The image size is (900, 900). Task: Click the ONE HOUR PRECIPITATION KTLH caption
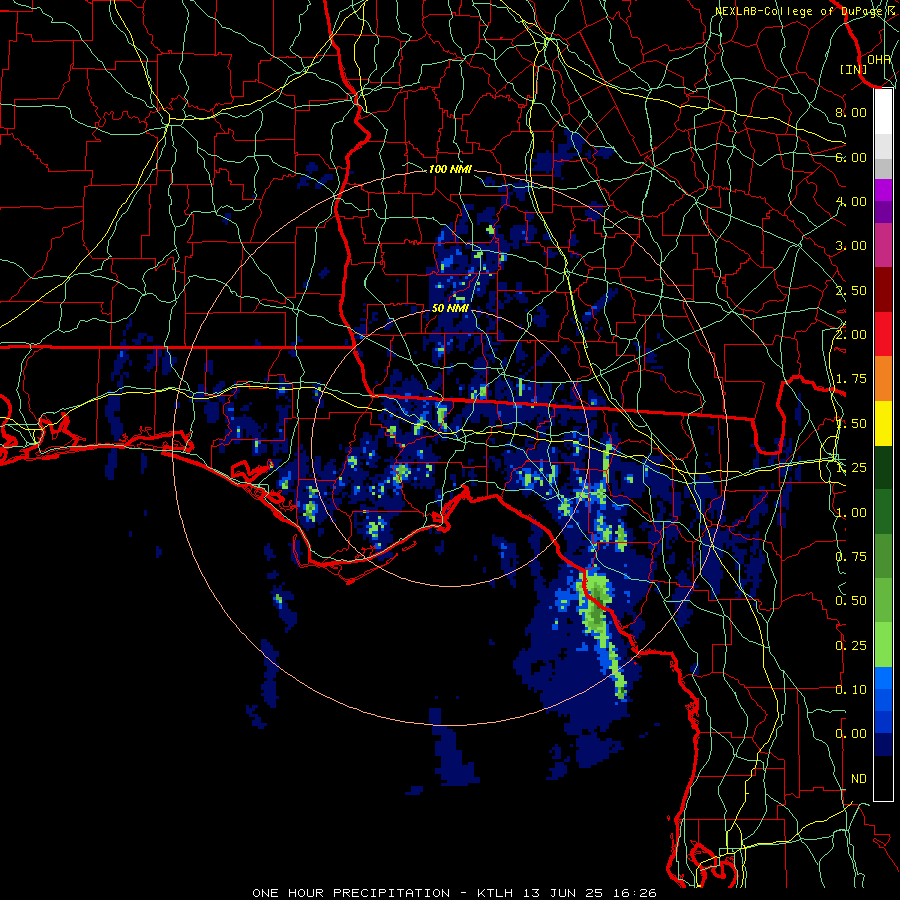pyautogui.click(x=454, y=893)
